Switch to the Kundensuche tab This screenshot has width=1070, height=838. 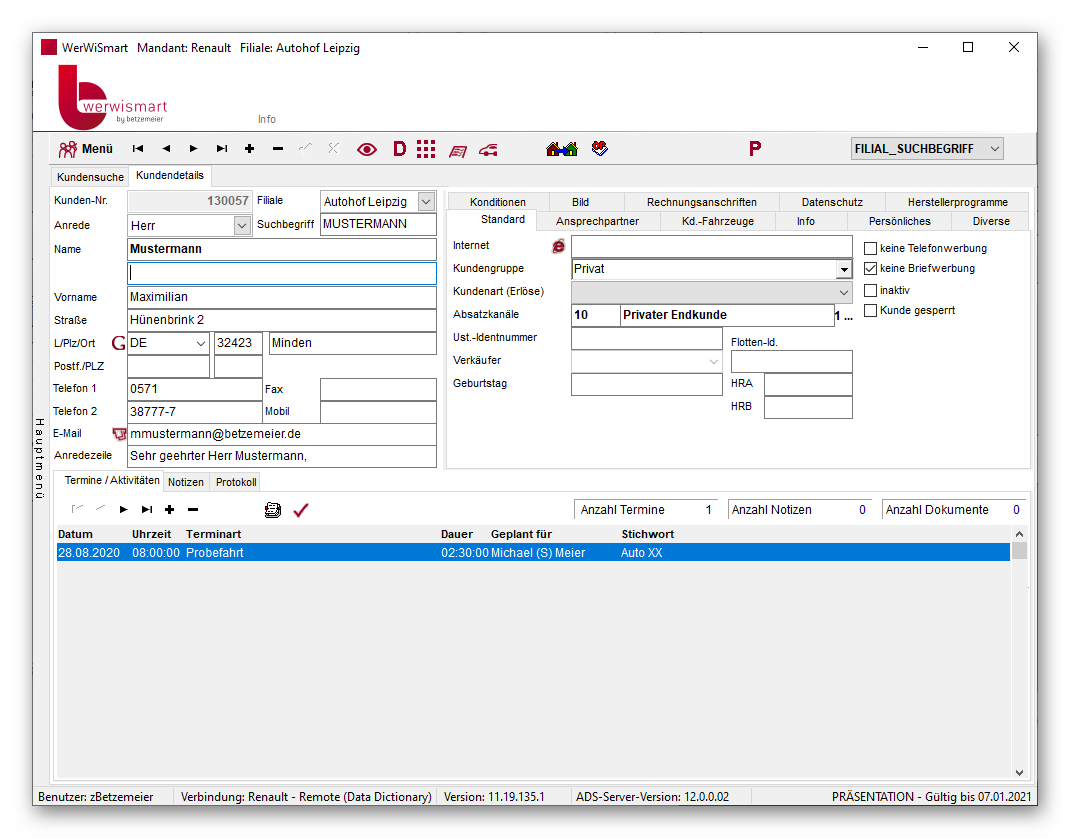click(x=90, y=177)
